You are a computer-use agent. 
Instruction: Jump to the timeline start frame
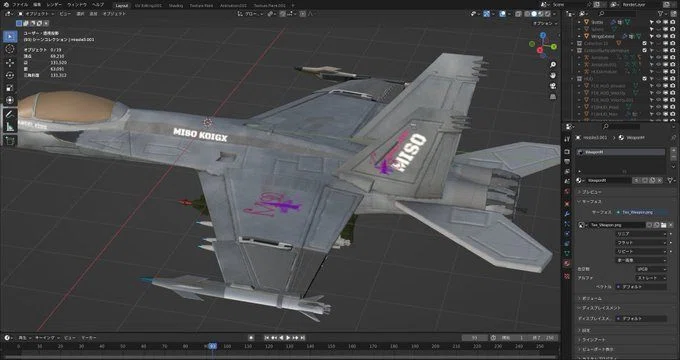click(267, 337)
